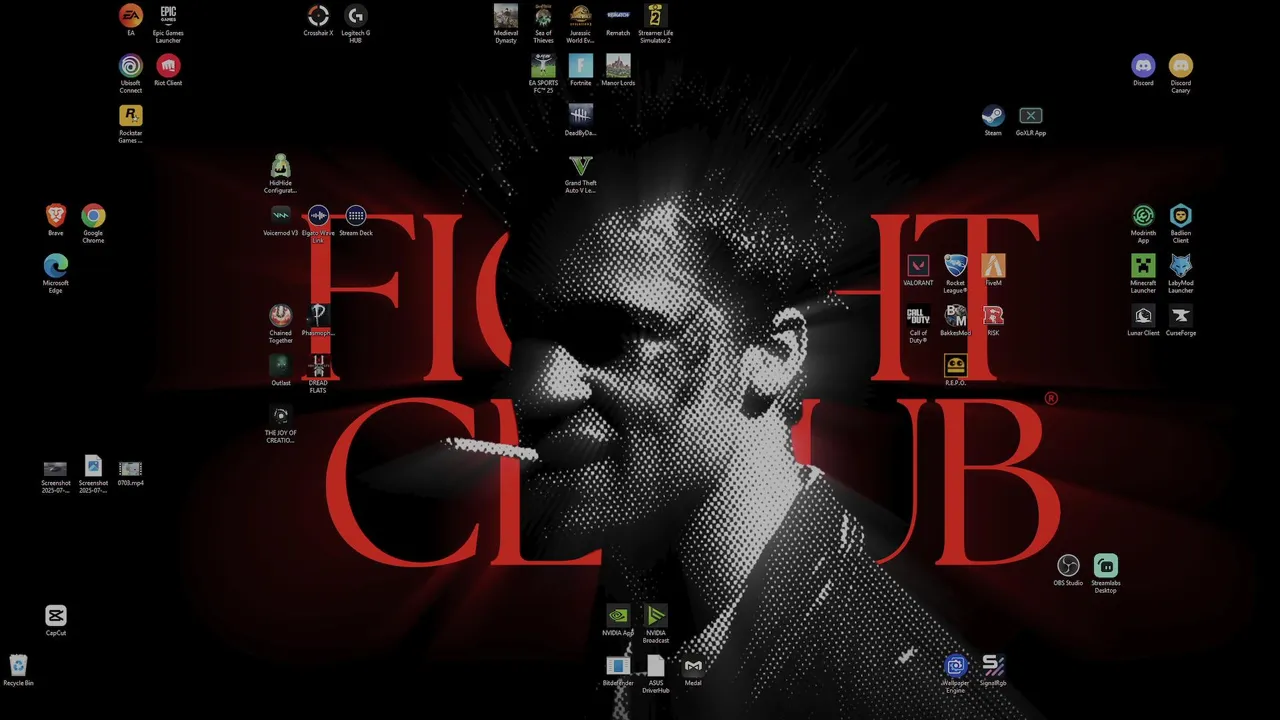Select Medieval Dynasty game icon

(506, 16)
